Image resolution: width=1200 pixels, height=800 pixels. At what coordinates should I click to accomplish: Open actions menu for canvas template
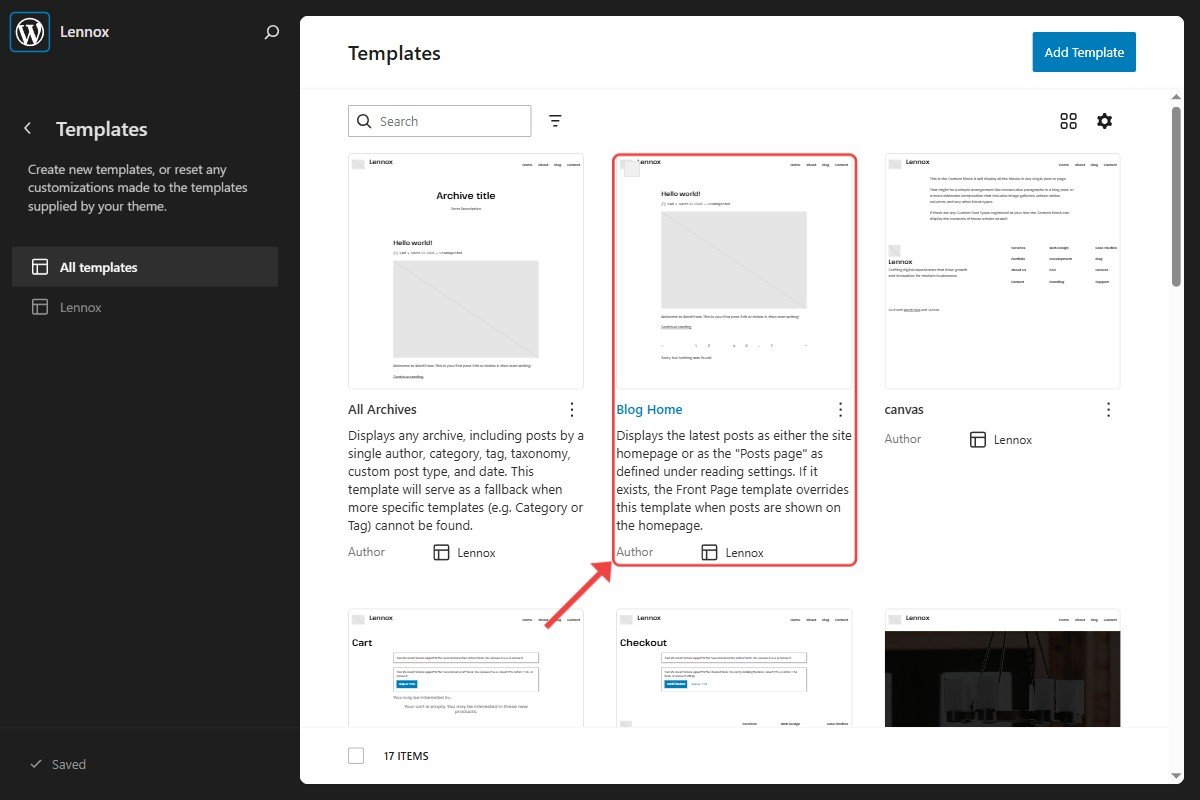click(1109, 409)
